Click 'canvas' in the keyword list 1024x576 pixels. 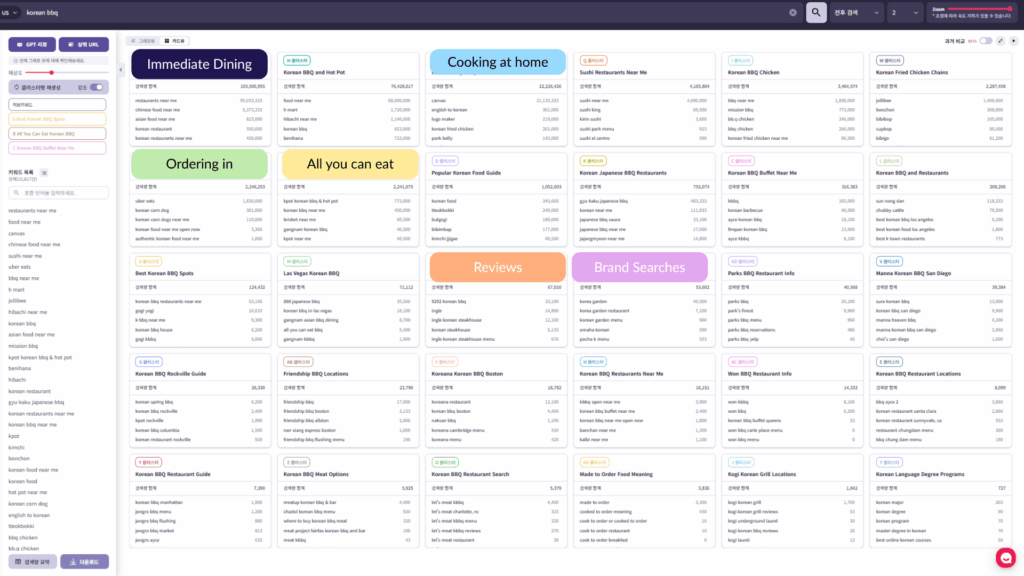16,233
